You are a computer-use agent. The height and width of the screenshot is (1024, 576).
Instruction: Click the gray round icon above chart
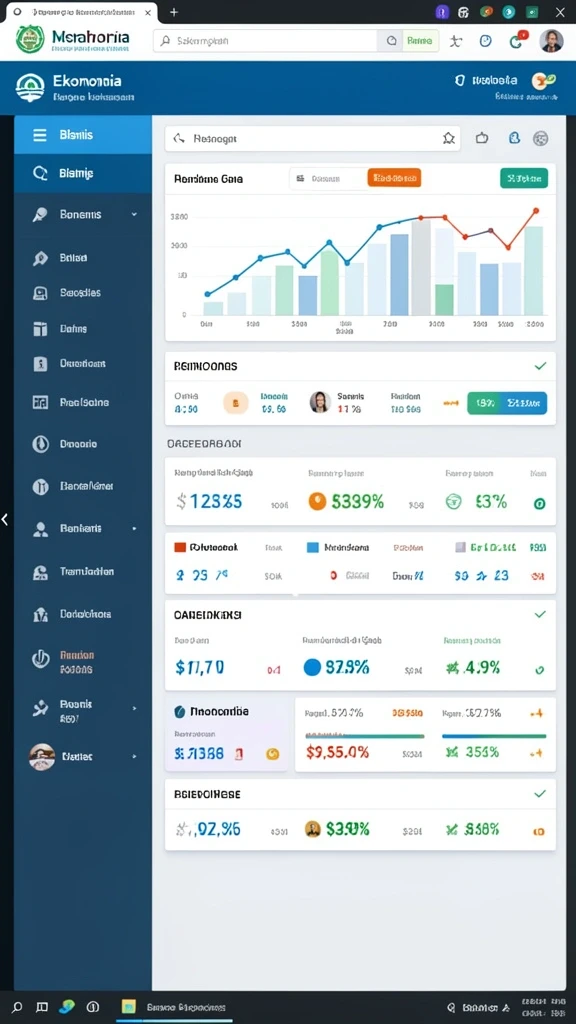541,138
